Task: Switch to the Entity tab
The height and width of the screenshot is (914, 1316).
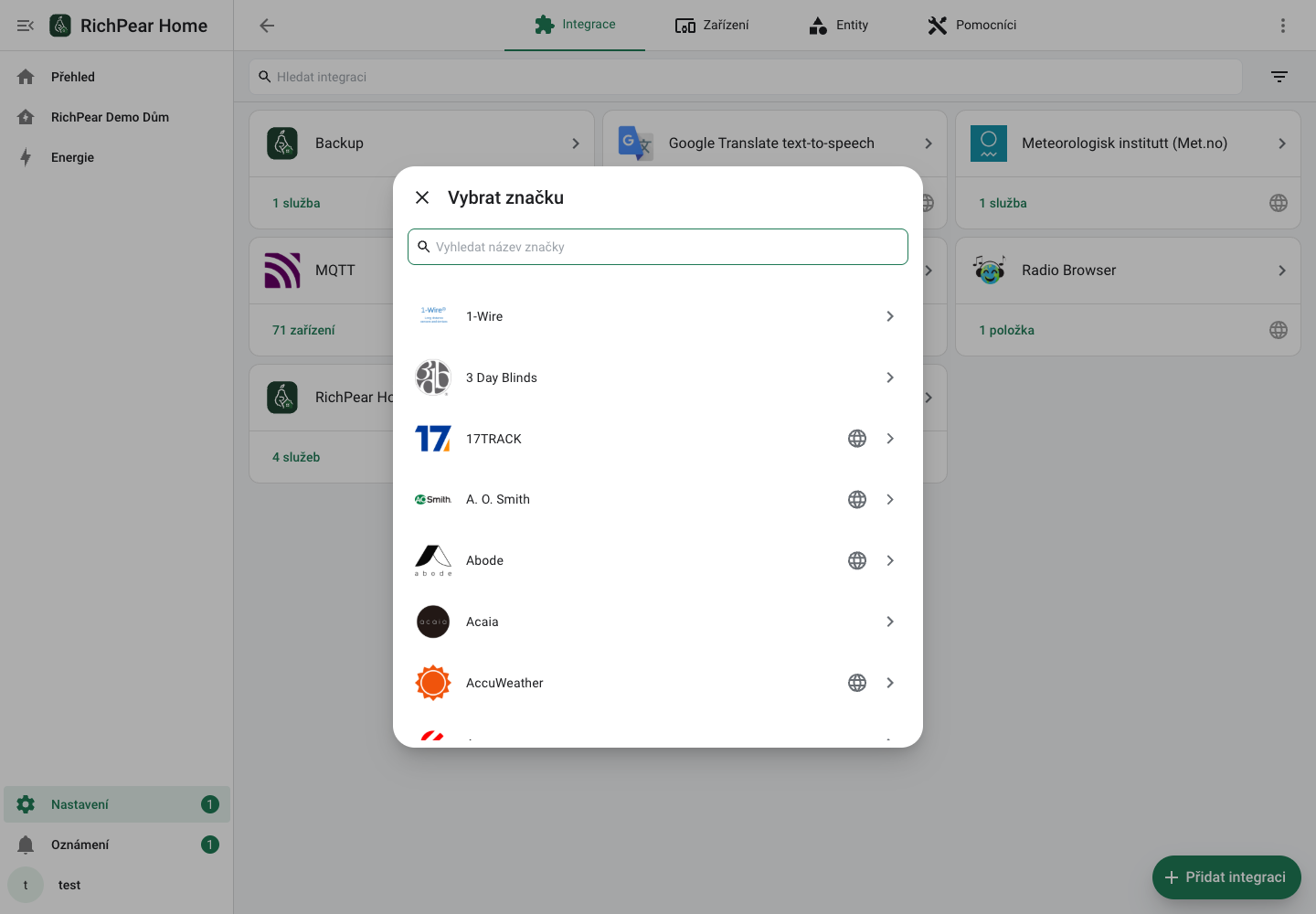Action: [839, 25]
